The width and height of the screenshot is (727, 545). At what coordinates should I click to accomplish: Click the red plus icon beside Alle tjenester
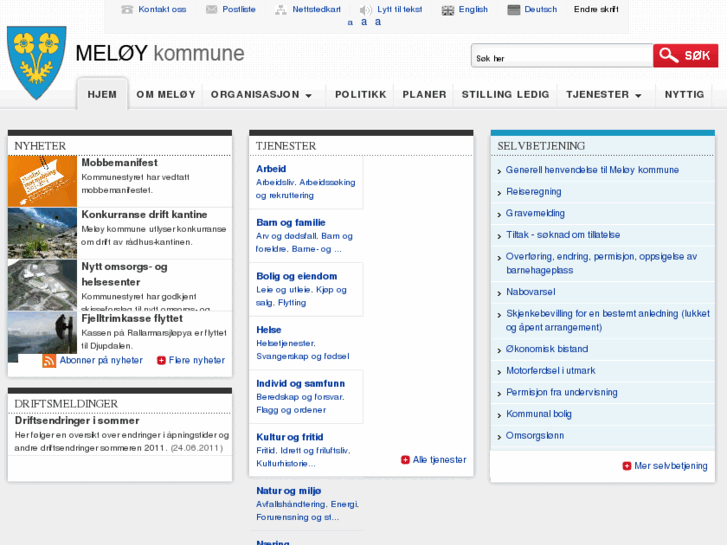405,460
